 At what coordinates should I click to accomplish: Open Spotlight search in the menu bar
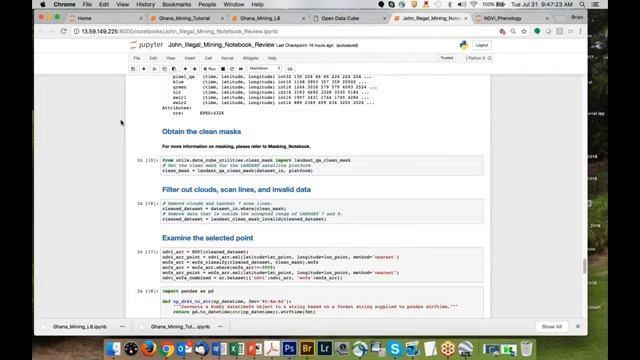pyautogui.click(x=582, y=4)
